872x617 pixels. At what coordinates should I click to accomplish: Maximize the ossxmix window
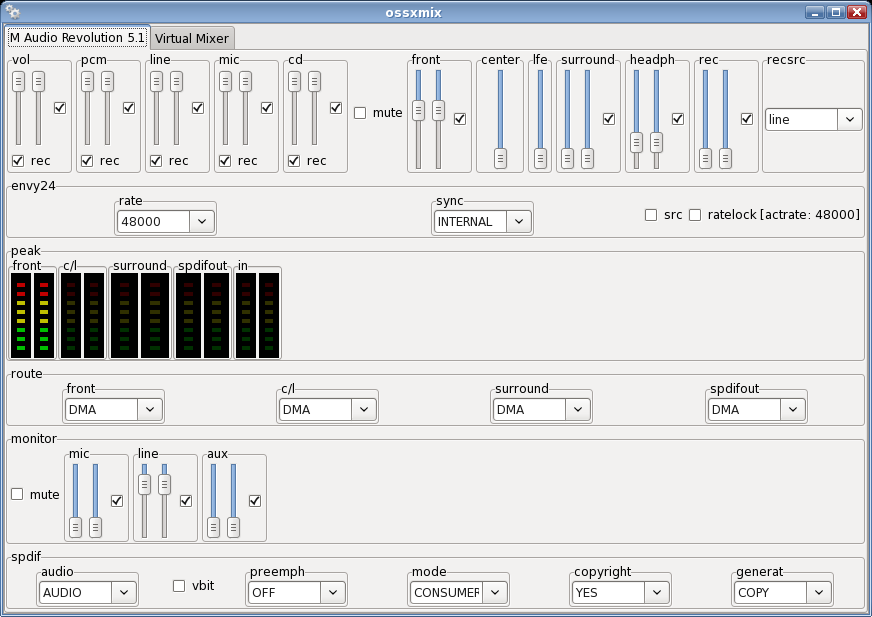[x=836, y=12]
